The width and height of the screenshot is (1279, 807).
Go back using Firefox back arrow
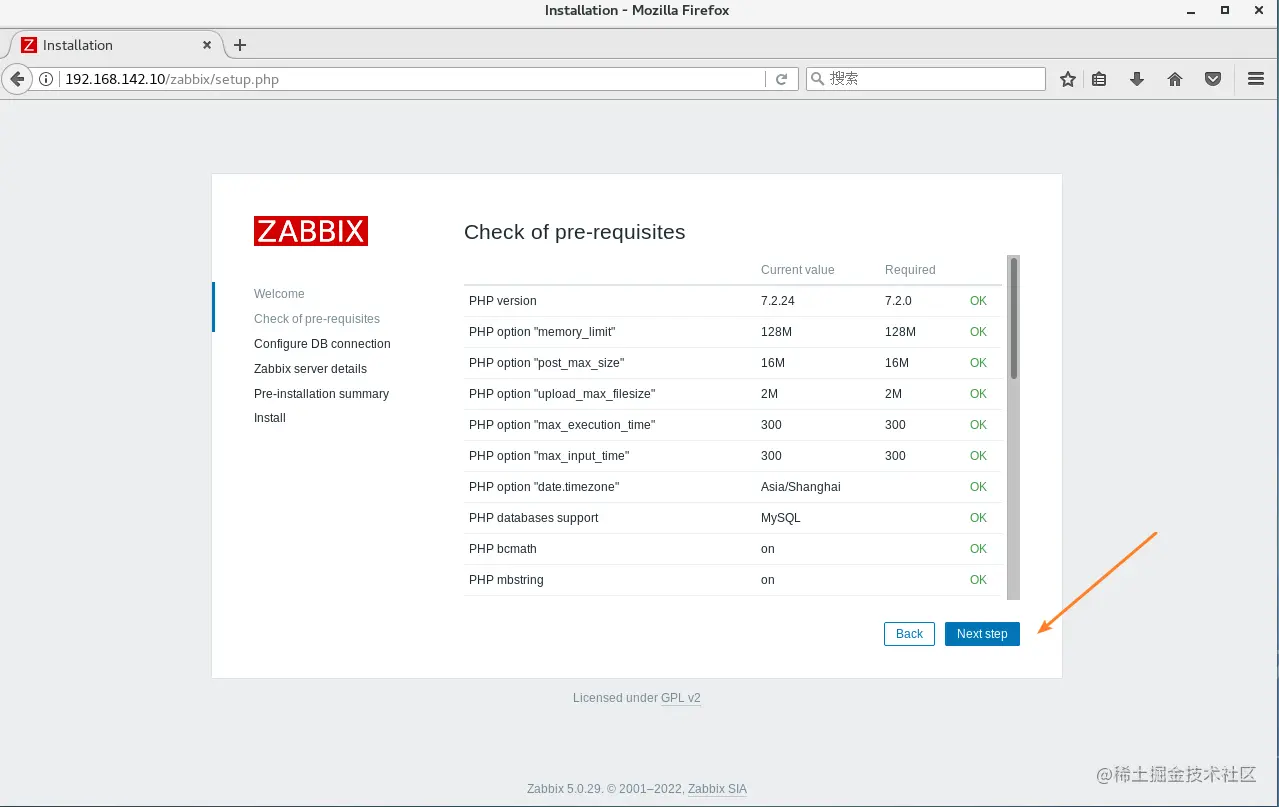(x=16, y=79)
